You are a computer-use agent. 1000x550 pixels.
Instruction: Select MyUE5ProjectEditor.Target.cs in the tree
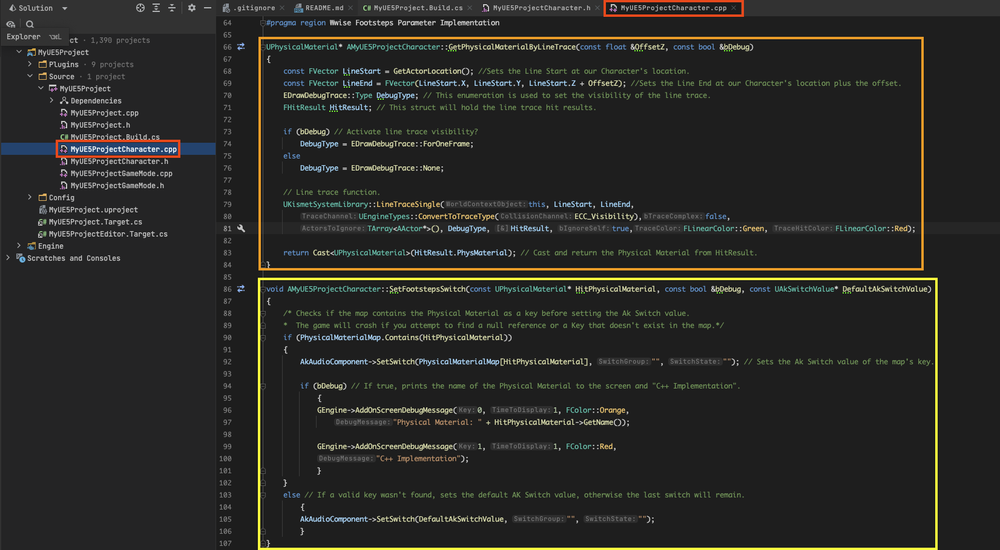pyautogui.click(x=108, y=234)
